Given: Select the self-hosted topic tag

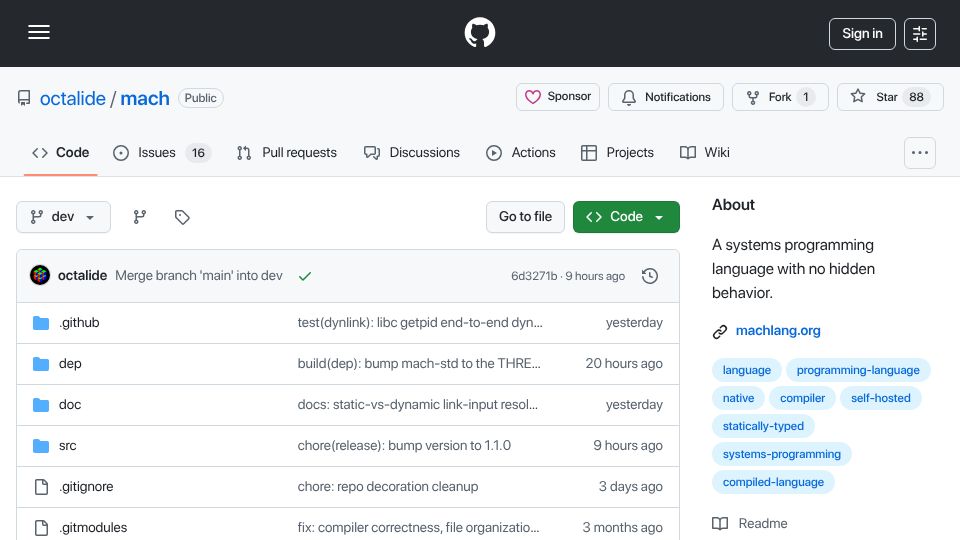Looking at the screenshot, I should (880, 398).
